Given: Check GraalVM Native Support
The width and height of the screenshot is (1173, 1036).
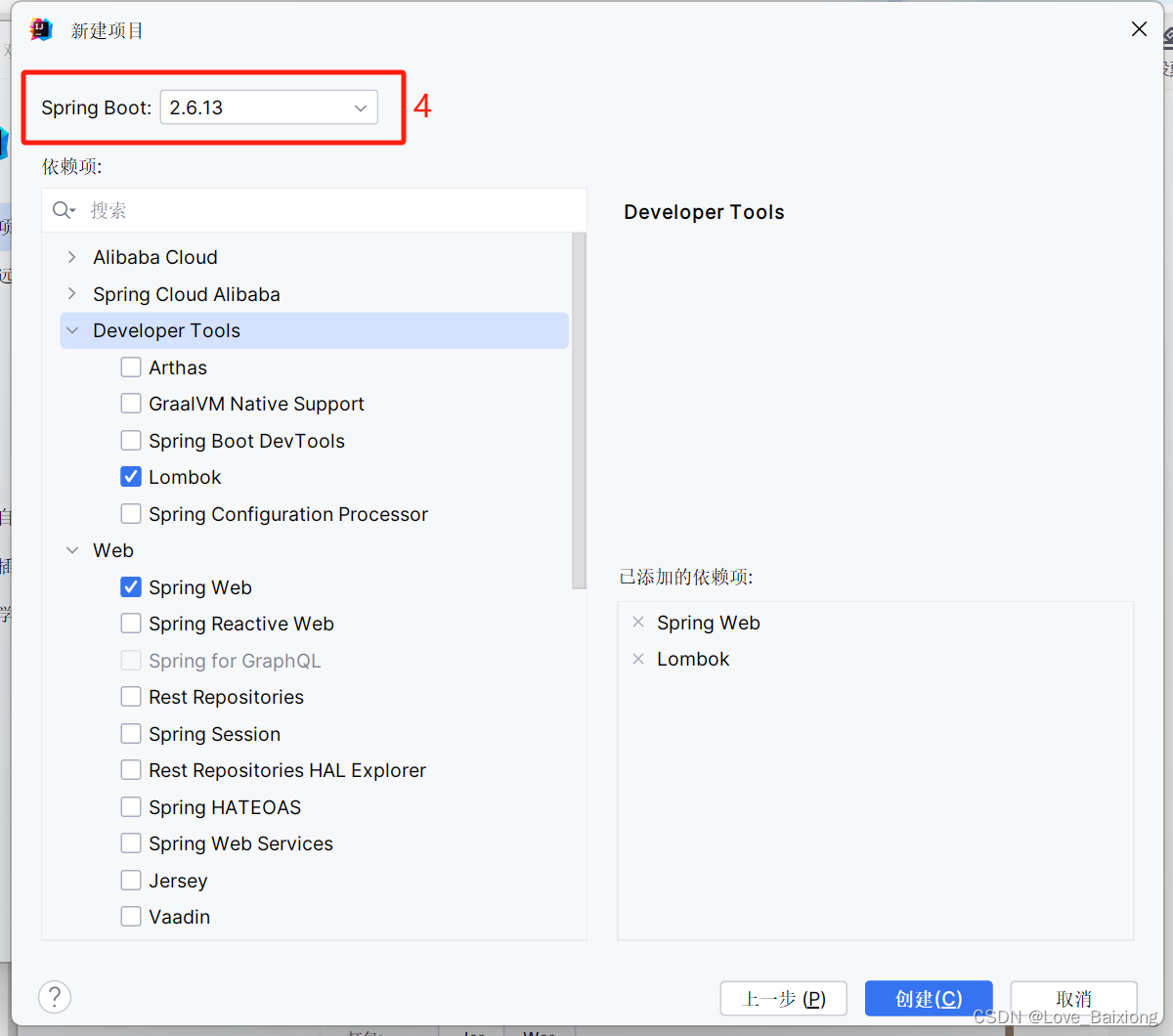Looking at the screenshot, I should click(x=131, y=404).
